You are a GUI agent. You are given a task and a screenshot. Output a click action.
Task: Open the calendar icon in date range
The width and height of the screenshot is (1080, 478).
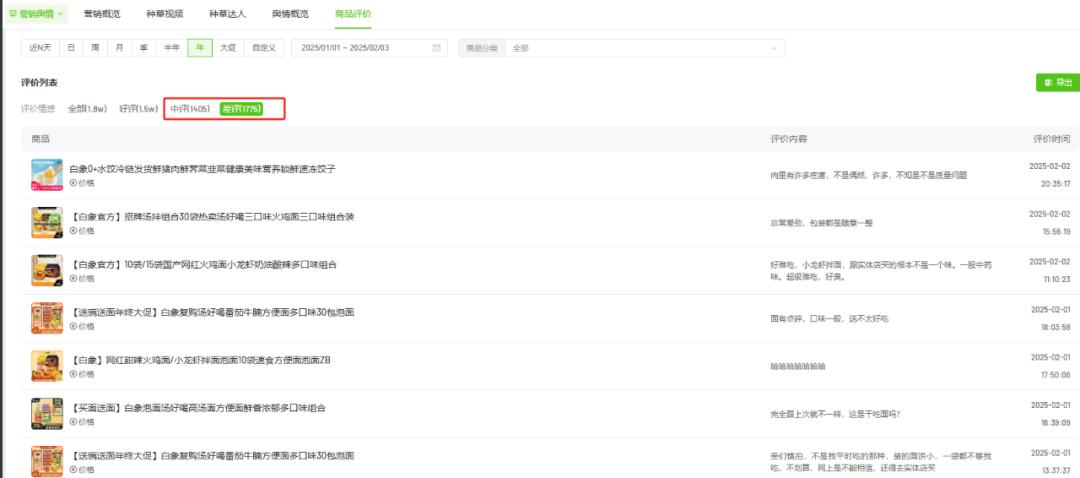click(x=436, y=48)
